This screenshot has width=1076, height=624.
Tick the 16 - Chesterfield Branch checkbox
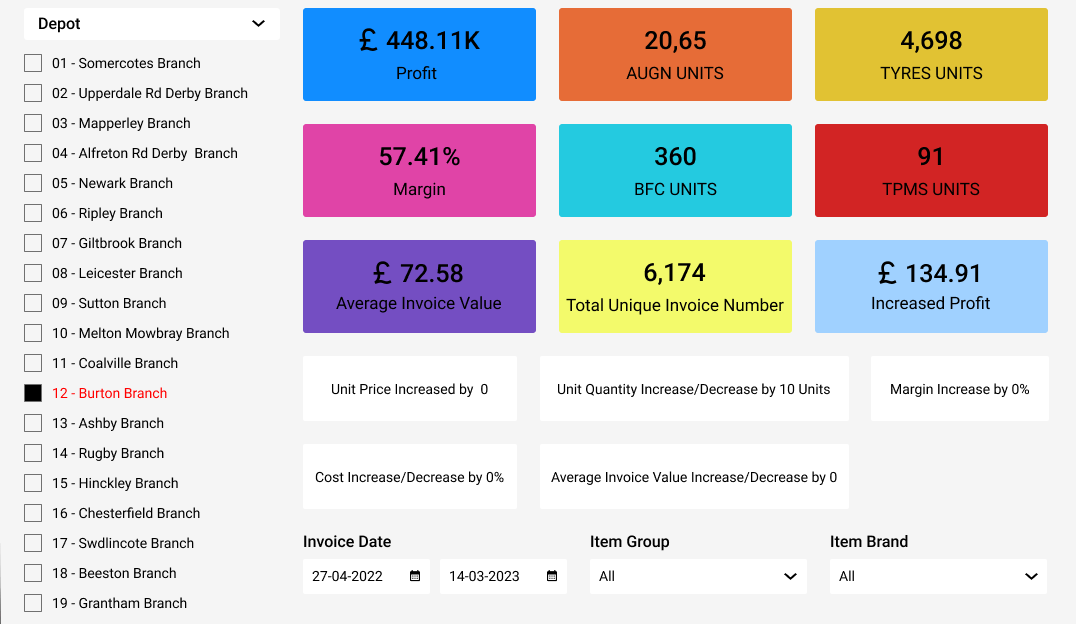pos(31,512)
